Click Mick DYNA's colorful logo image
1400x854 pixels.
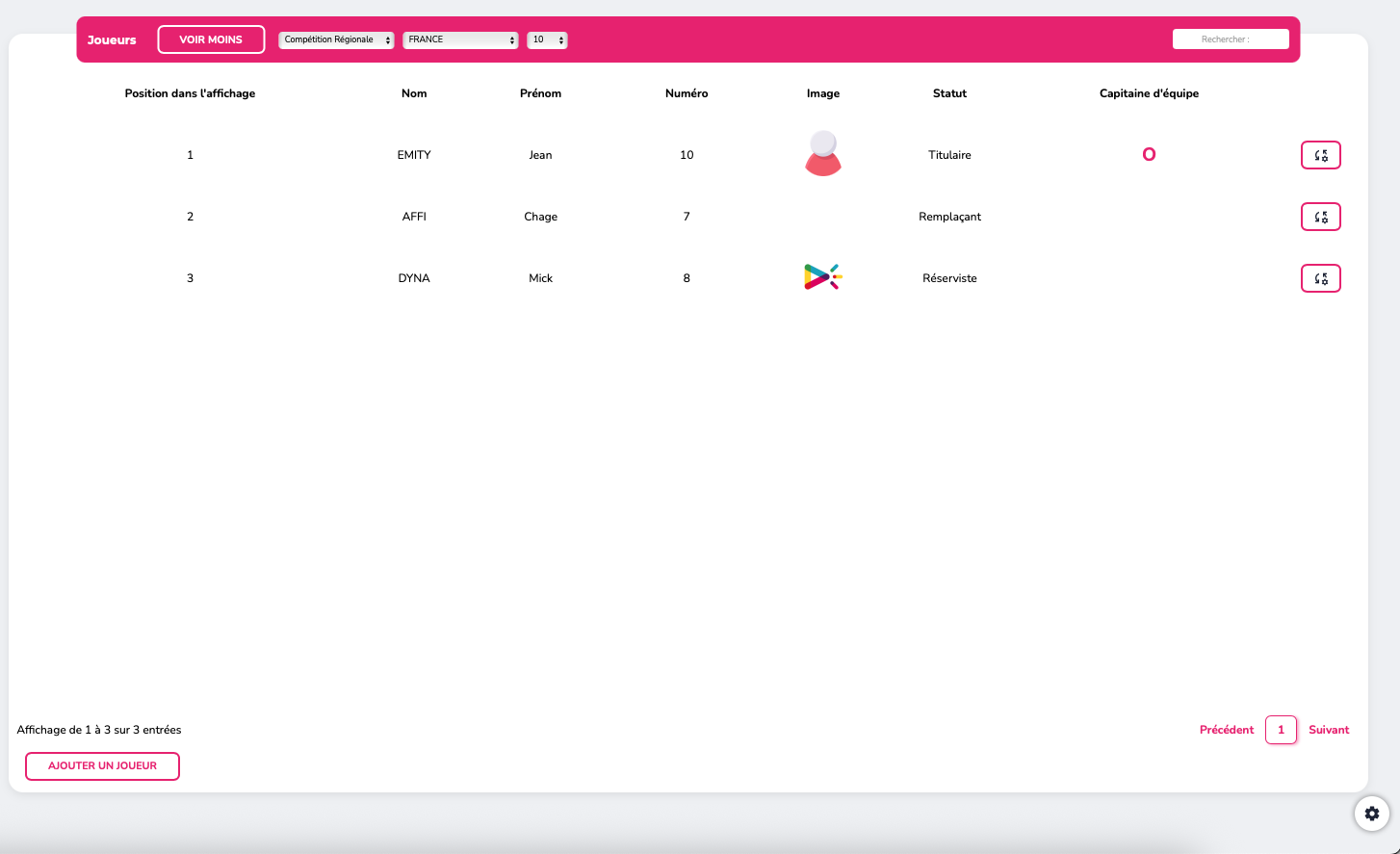pos(823,277)
